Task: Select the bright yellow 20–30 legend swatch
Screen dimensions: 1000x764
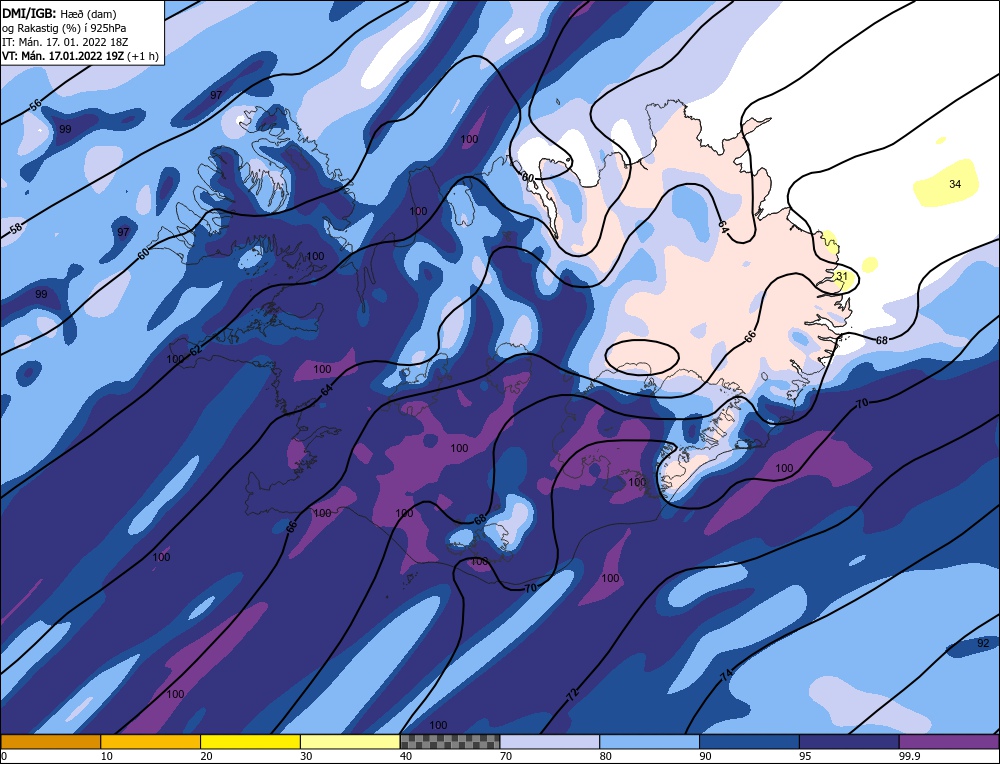Action: pos(250,741)
